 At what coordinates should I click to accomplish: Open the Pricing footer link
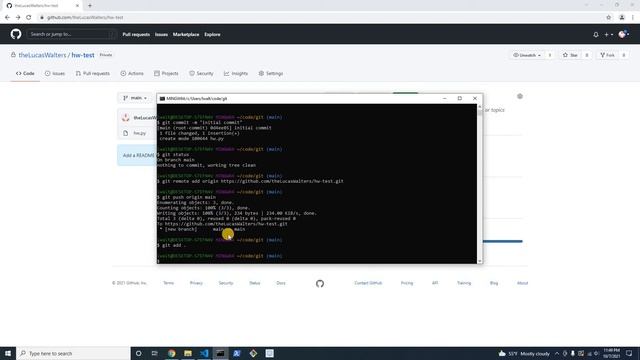tap(407, 283)
